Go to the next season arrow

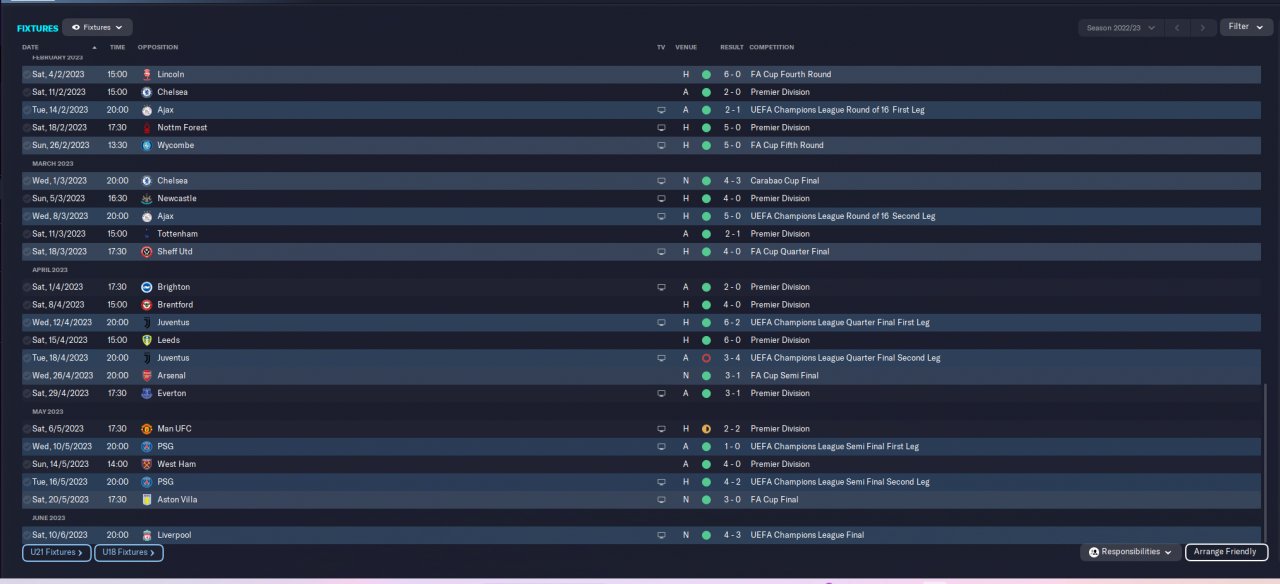pyautogui.click(x=1205, y=28)
